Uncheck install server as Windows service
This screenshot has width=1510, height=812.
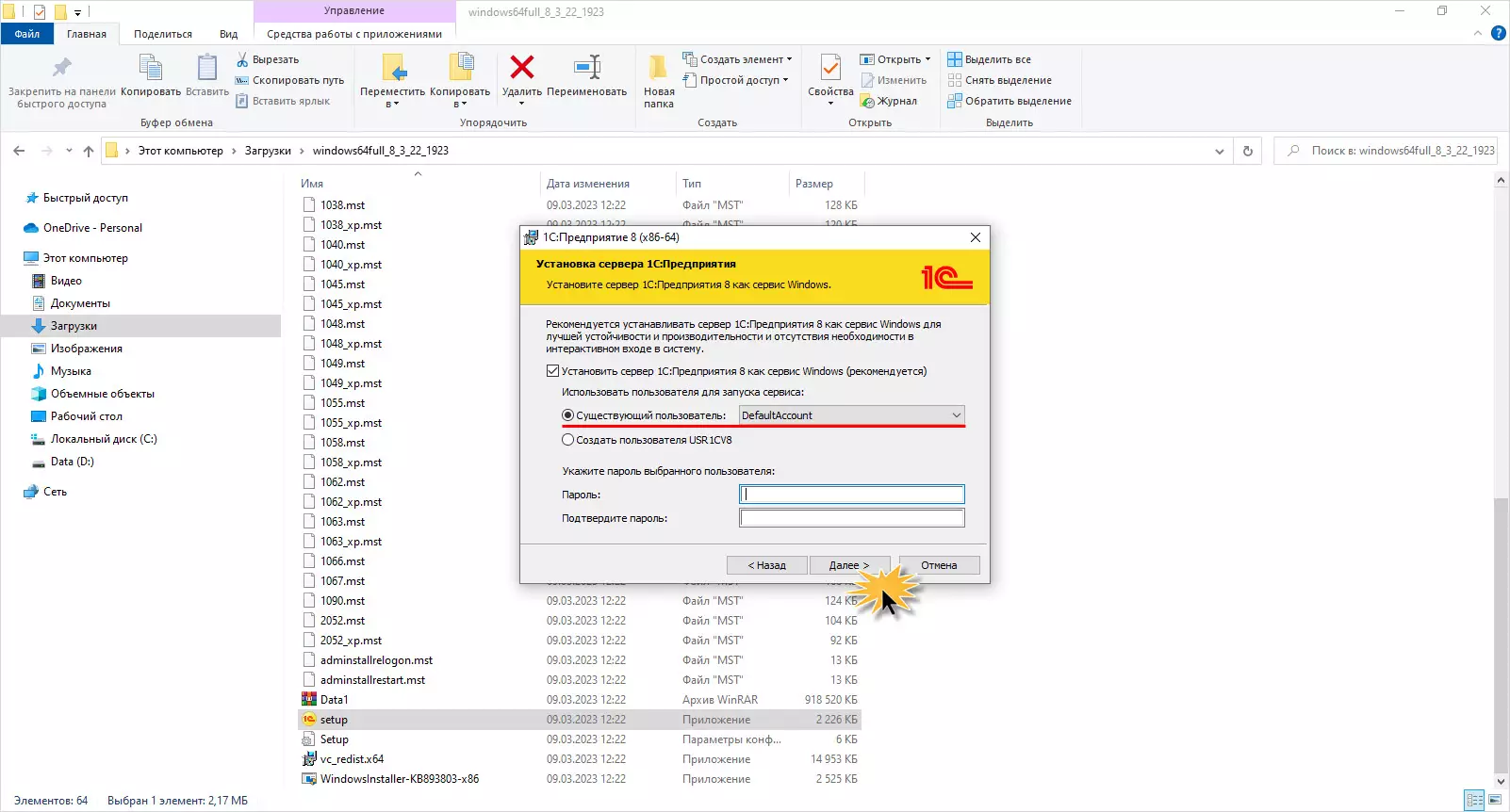coord(553,371)
